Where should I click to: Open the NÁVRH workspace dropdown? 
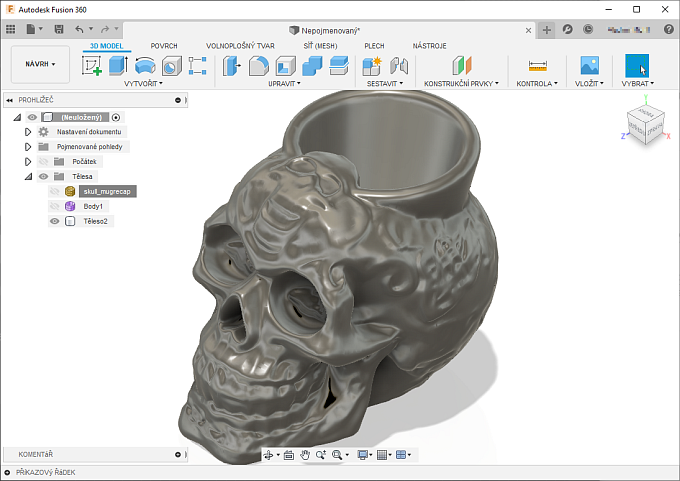pos(40,64)
